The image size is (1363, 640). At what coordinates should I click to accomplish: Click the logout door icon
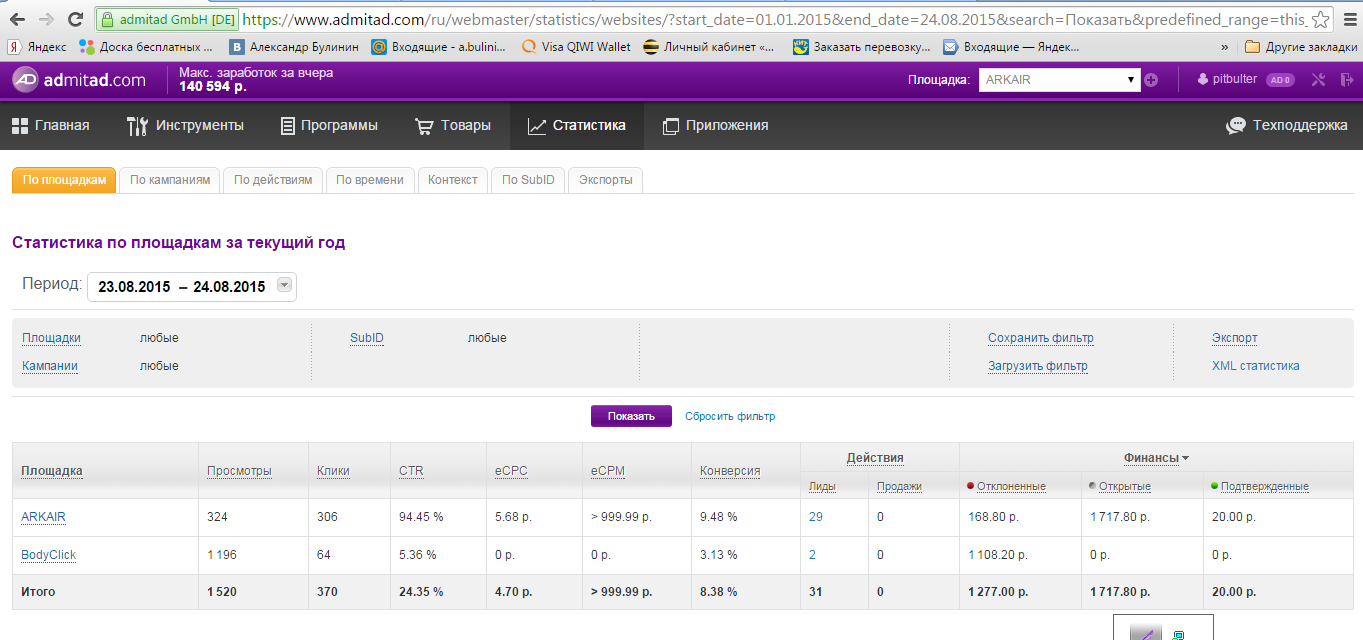point(1346,80)
